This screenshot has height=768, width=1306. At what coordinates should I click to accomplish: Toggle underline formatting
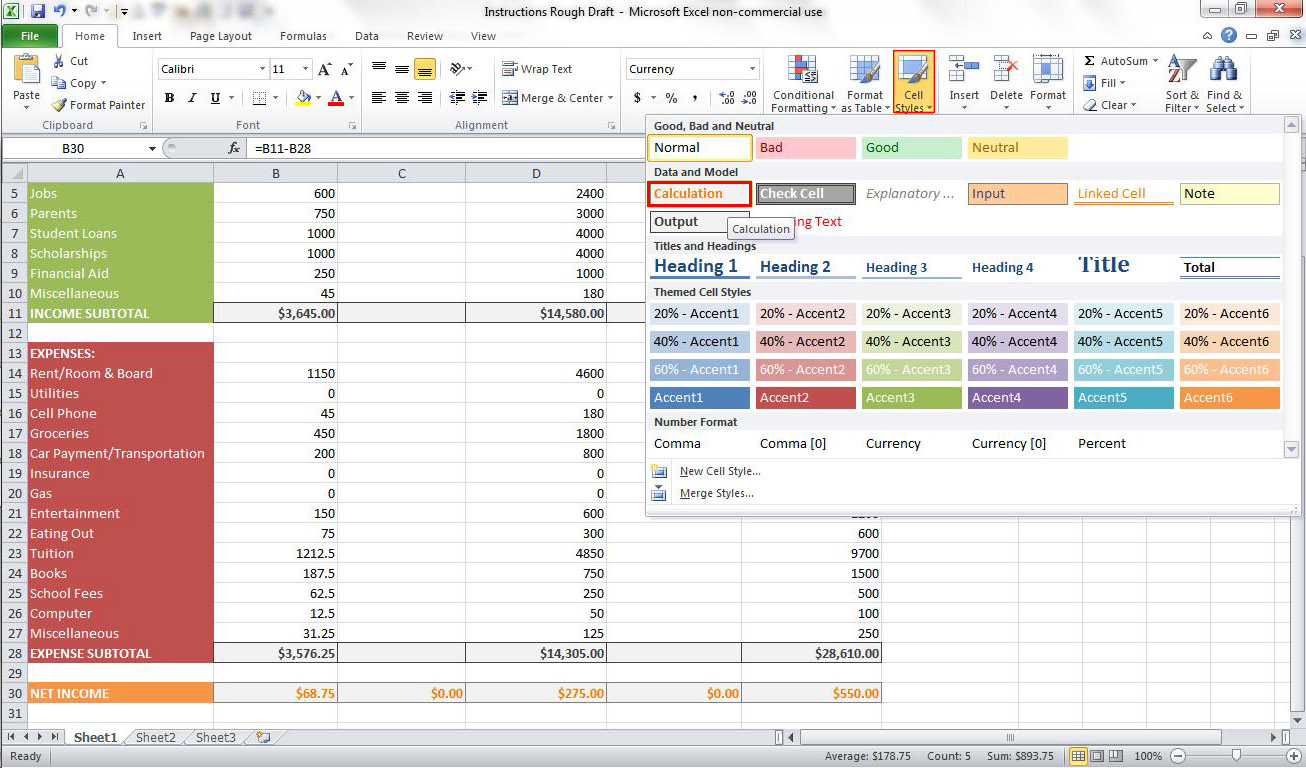click(x=216, y=98)
